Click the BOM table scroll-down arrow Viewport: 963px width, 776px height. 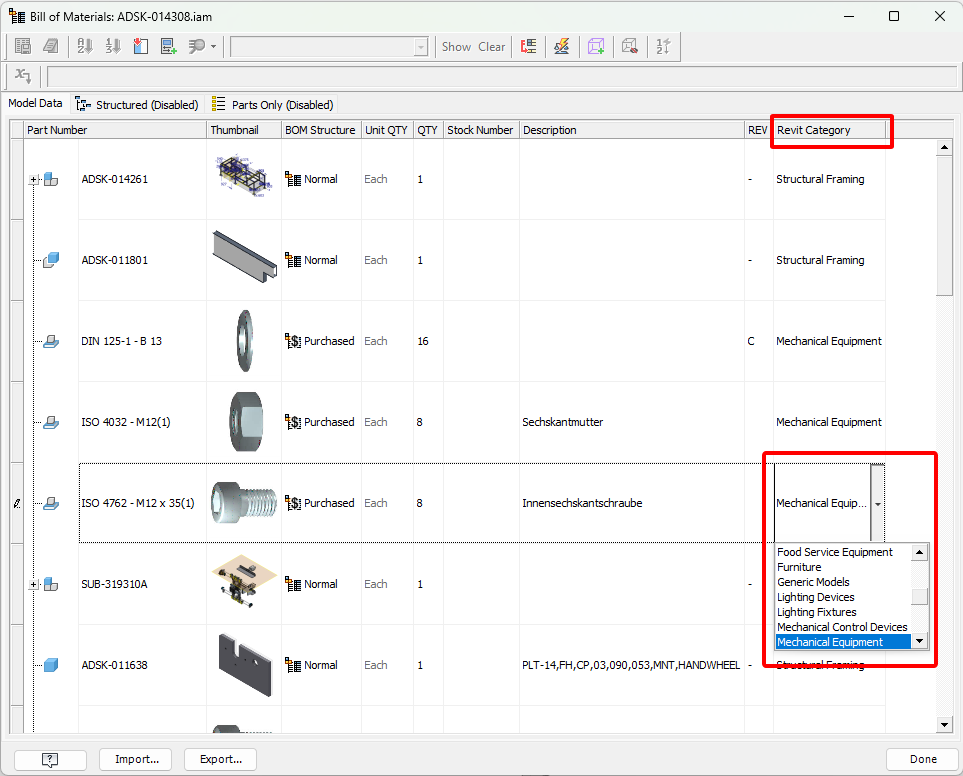(x=945, y=725)
